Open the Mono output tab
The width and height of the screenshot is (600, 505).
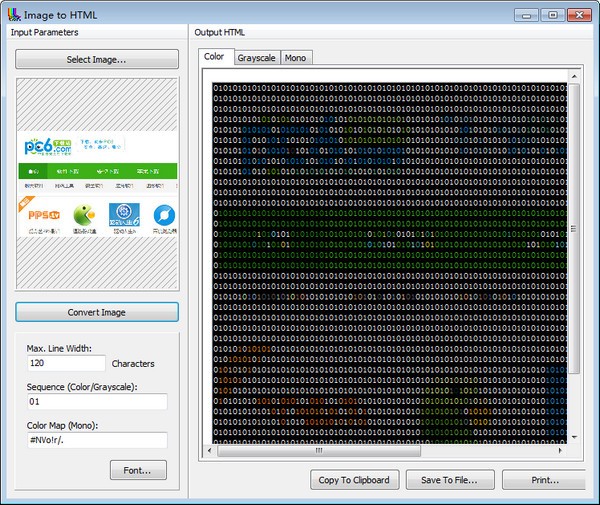click(295, 58)
